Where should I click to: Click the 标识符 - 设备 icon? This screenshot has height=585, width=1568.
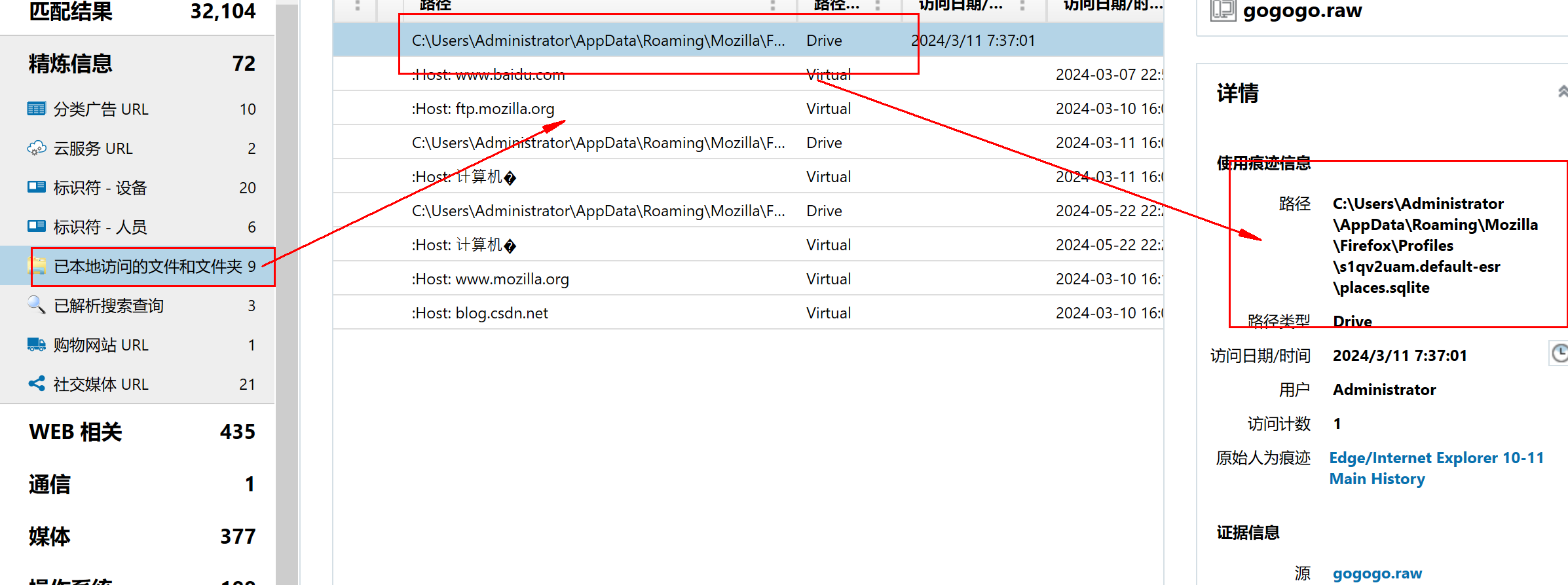pos(36,187)
